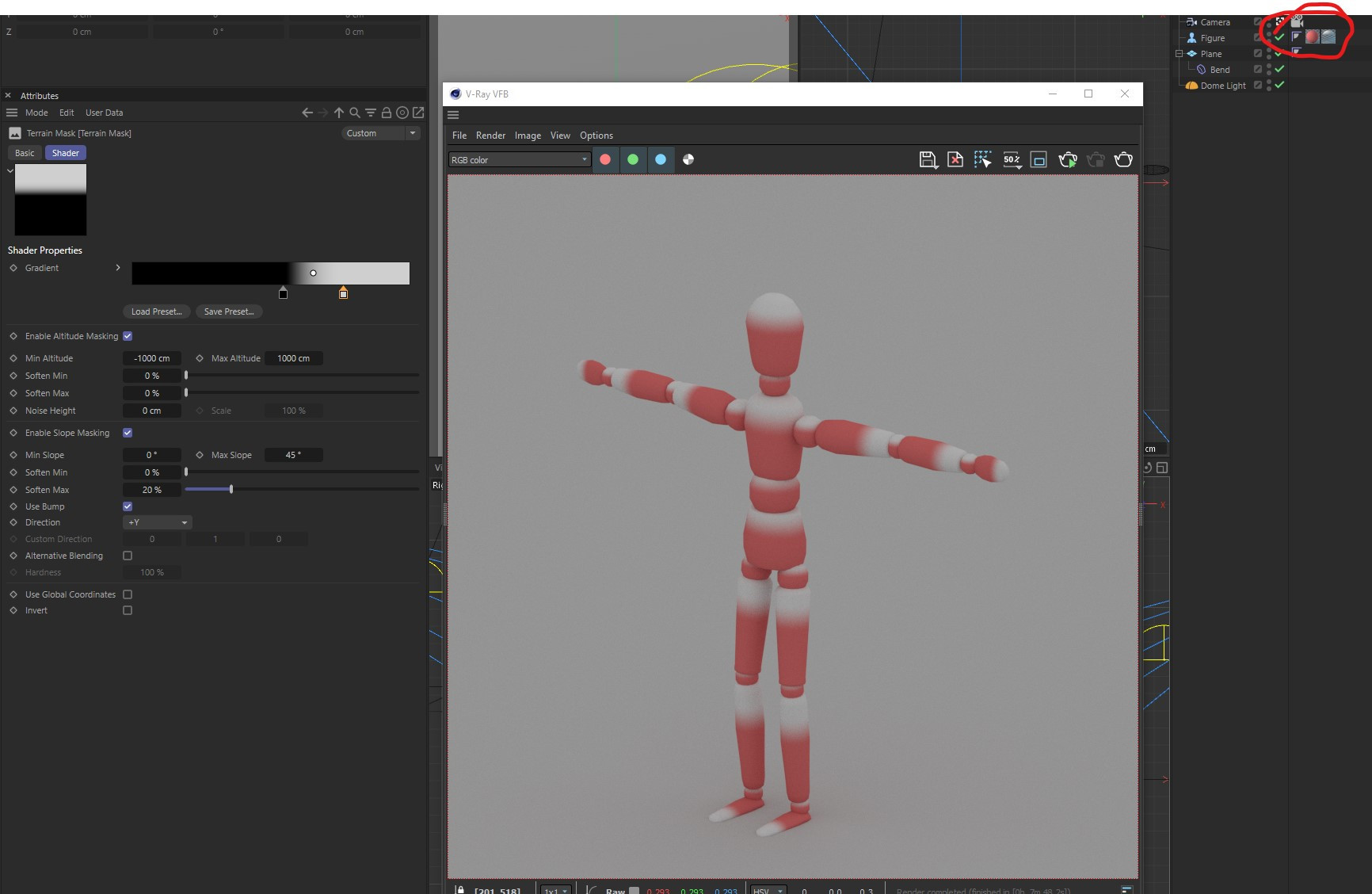This screenshot has width=1372, height=894.
Task: Open the Mode menu in Attributes
Action: pyautogui.click(x=36, y=113)
